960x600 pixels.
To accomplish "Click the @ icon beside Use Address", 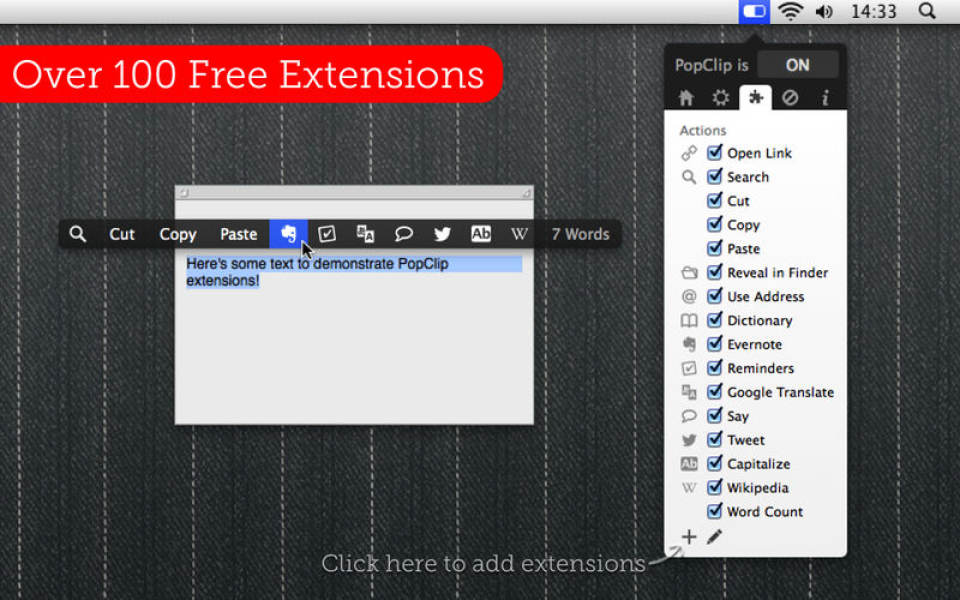I will [x=689, y=296].
